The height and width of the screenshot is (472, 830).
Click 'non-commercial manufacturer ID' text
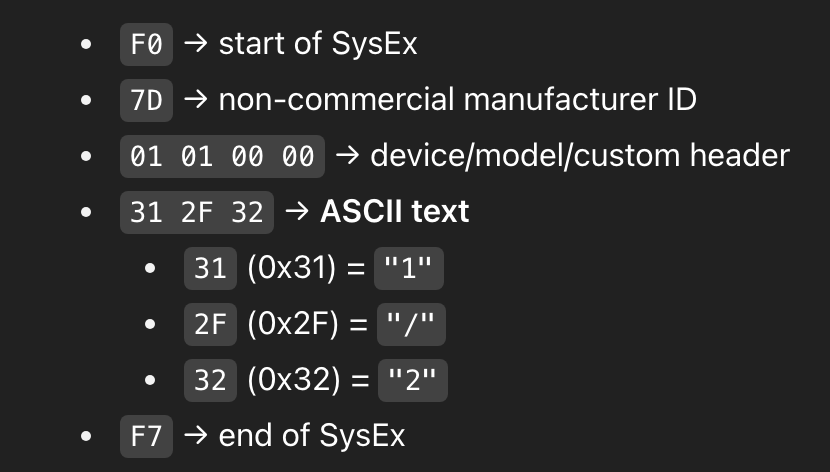click(457, 99)
